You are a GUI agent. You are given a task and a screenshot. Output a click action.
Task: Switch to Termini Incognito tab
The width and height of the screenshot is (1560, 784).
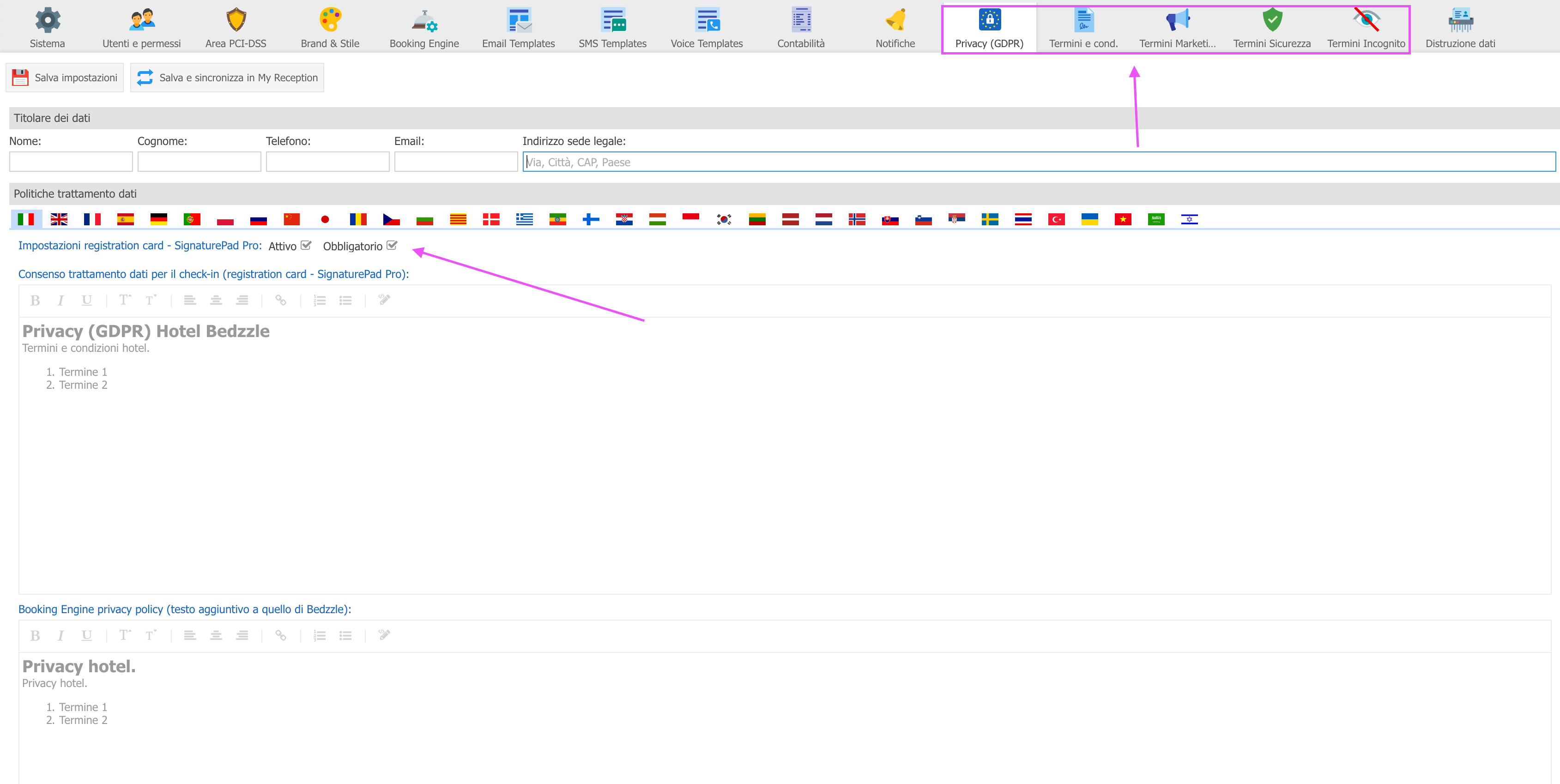coord(1366,28)
